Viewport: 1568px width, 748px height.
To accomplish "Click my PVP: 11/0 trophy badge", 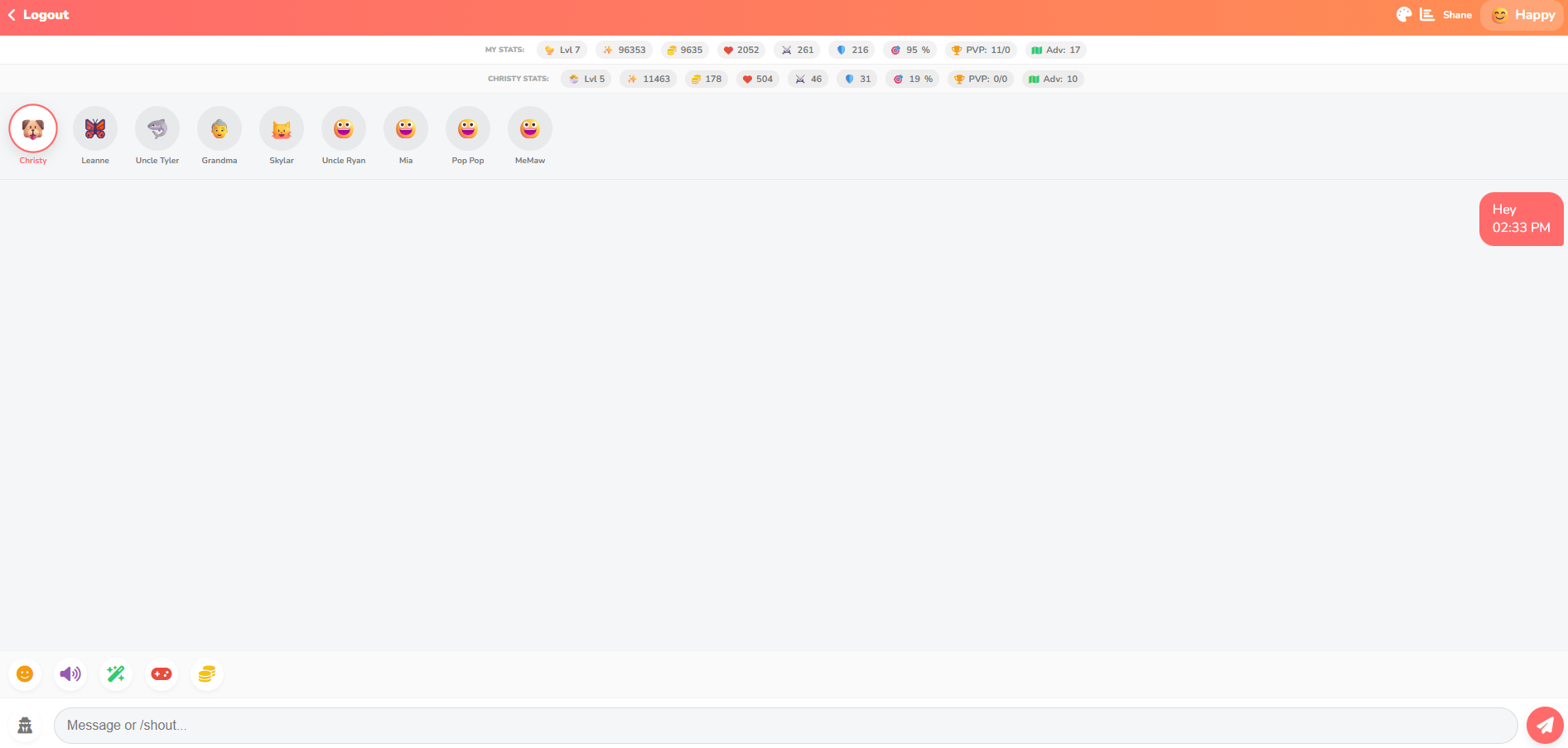I will (x=981, y=50).
